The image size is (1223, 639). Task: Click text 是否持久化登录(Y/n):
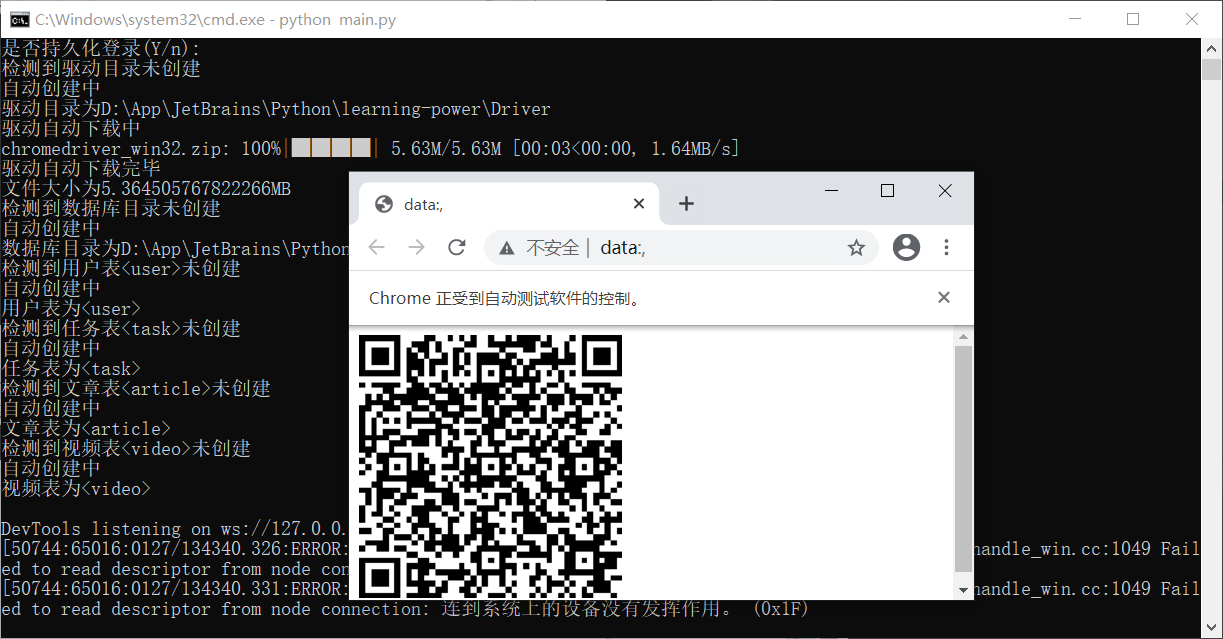pyautogui.click(x=101, y=48)
